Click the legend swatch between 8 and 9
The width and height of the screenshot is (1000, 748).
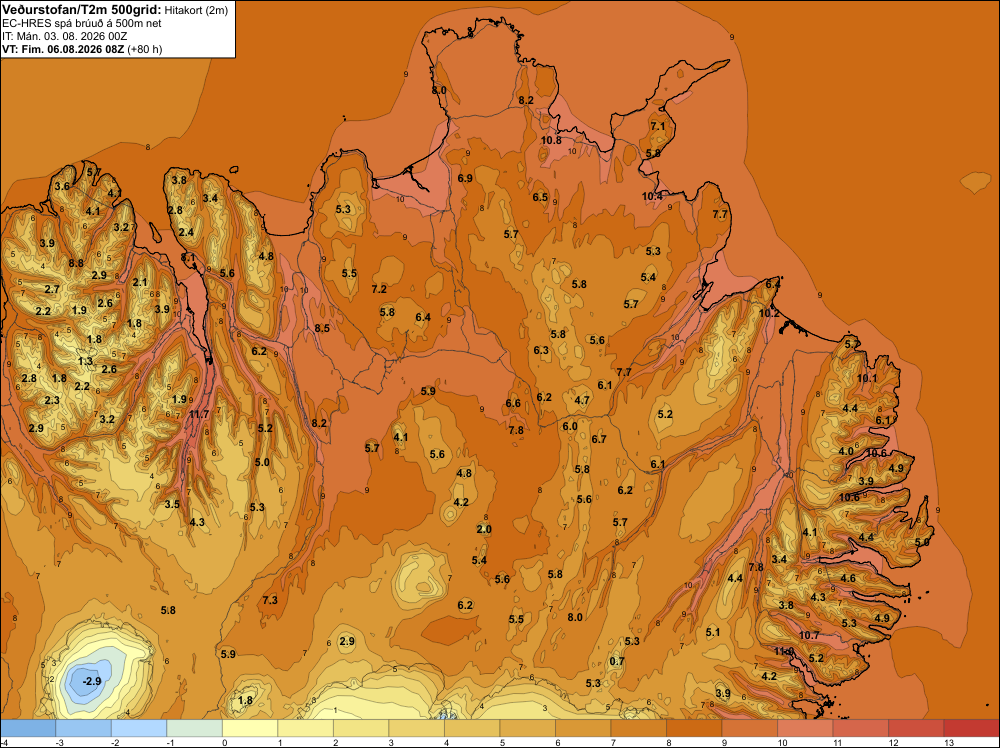[694, 728]
